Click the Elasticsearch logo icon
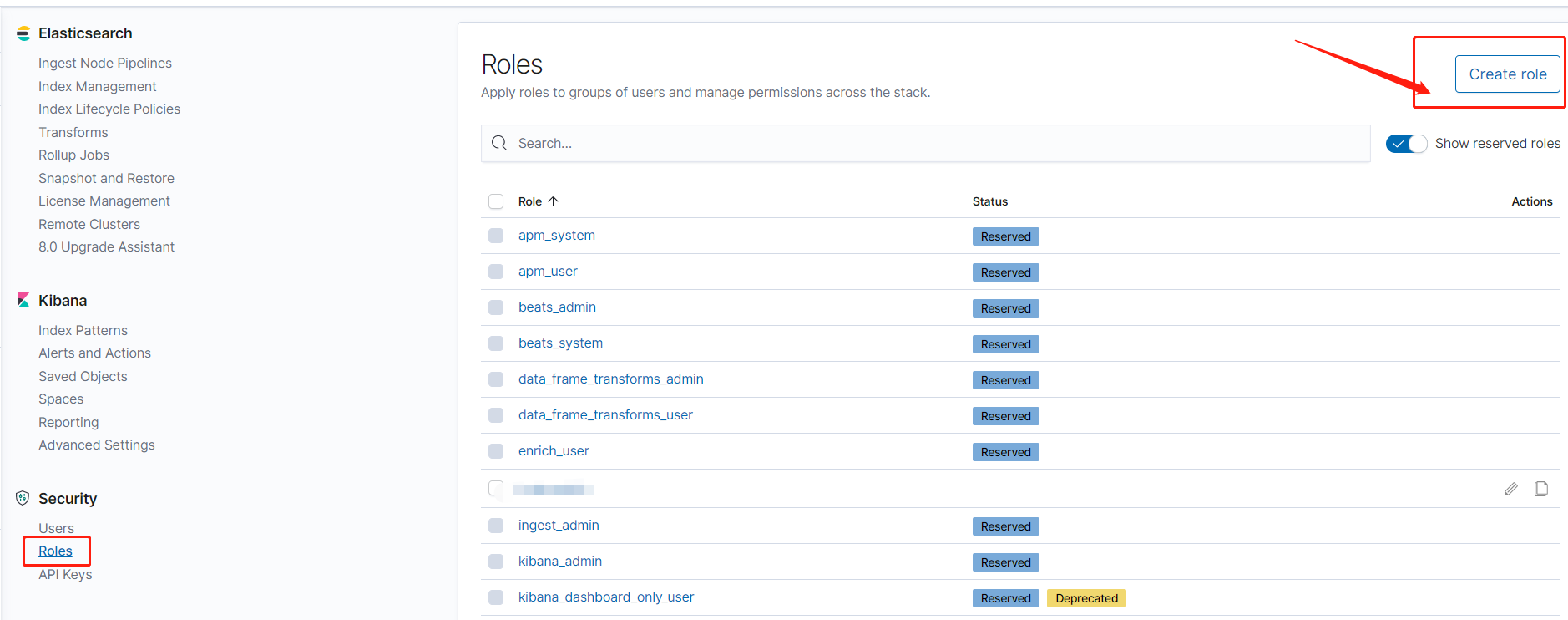1568x620 pixels. [x=23, y=33]
